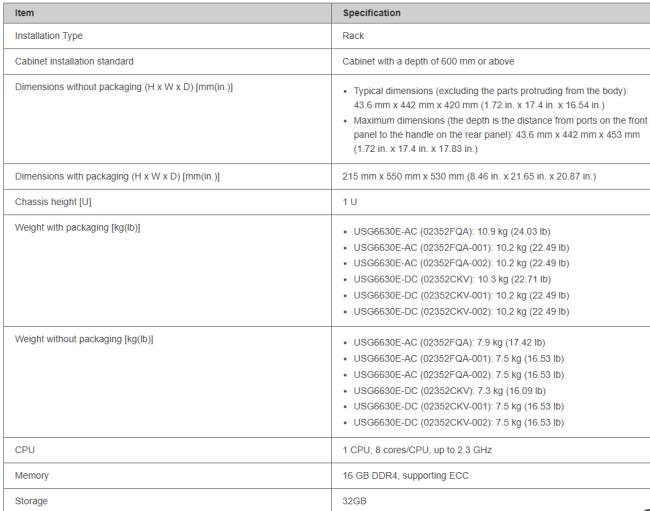The image size is (650, 511).
Task: Click the 10.9 kg USG6630E-AC weight entry
Action: 462,231
